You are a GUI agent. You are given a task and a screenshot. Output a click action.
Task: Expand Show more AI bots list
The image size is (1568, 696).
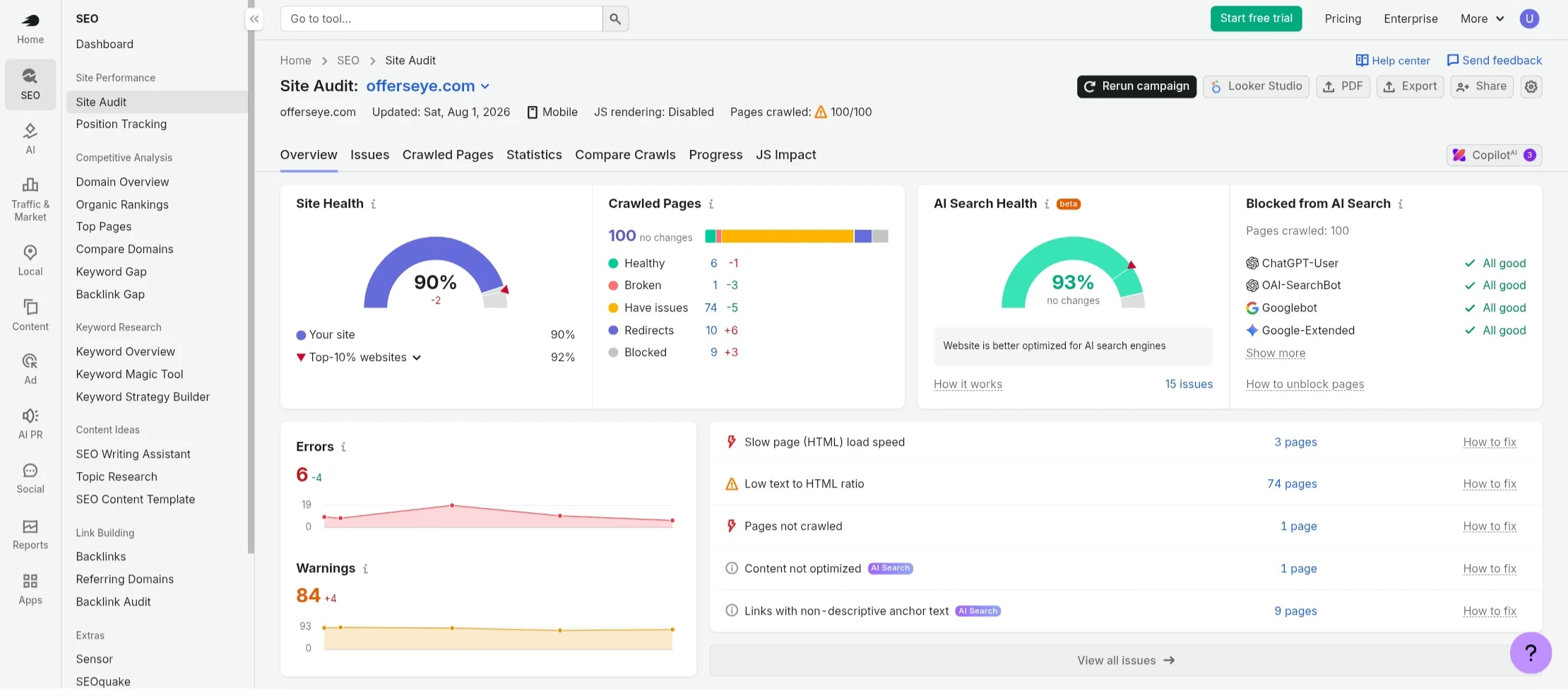(x=1276, y=353)
